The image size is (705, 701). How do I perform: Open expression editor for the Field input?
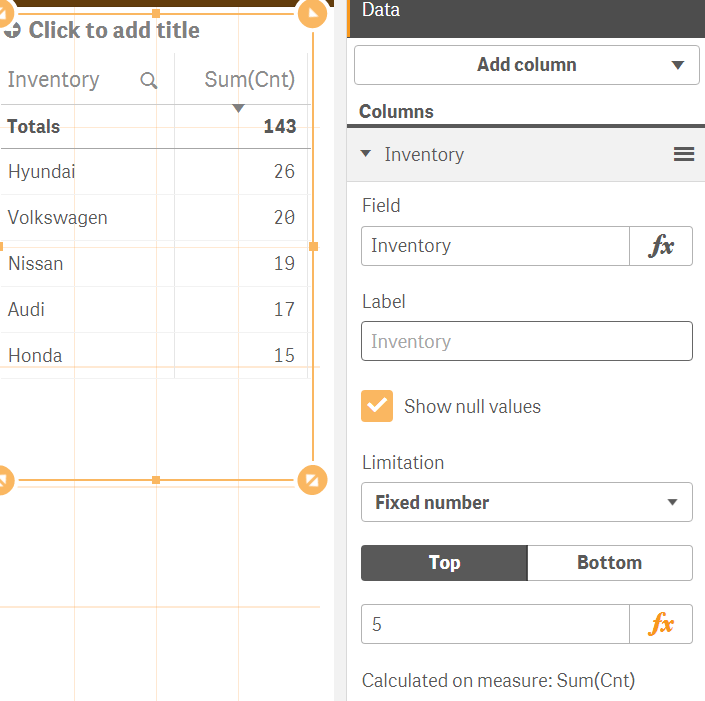tap(660, 246)
